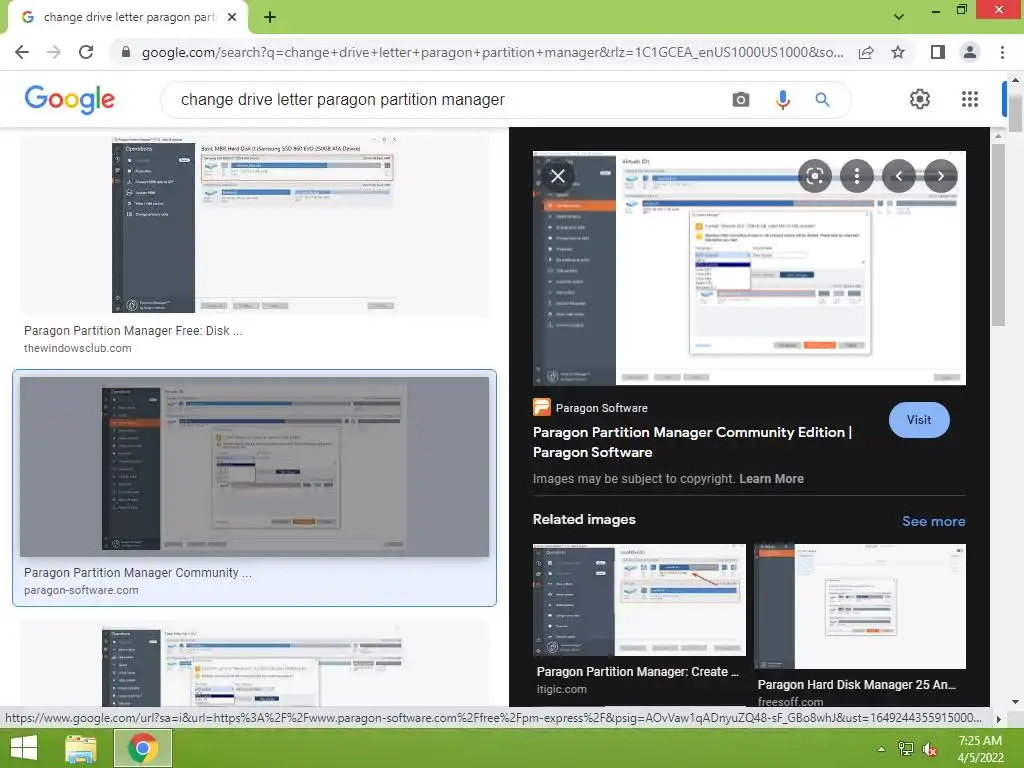Share this page from address bar
The width and height of the screenshot is (1024, 768).
tap(866, 52)
